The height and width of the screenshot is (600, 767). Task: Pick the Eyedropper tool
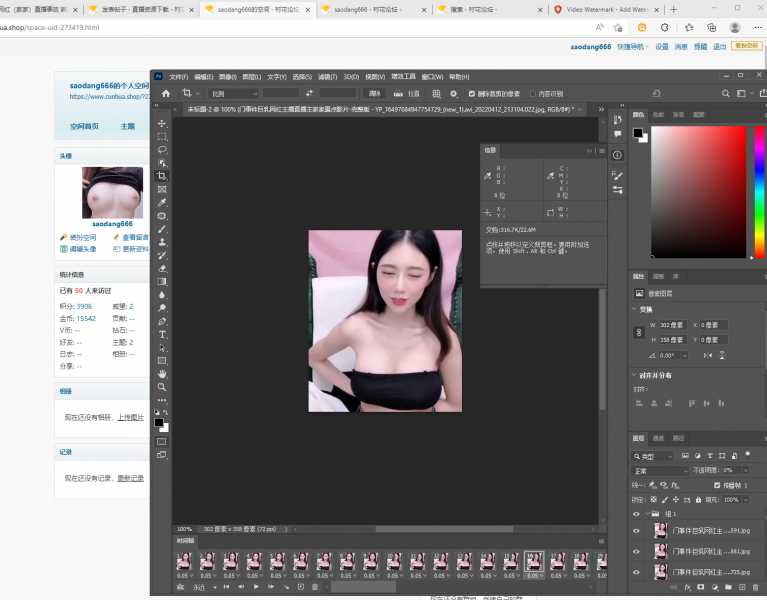point(162,203)
